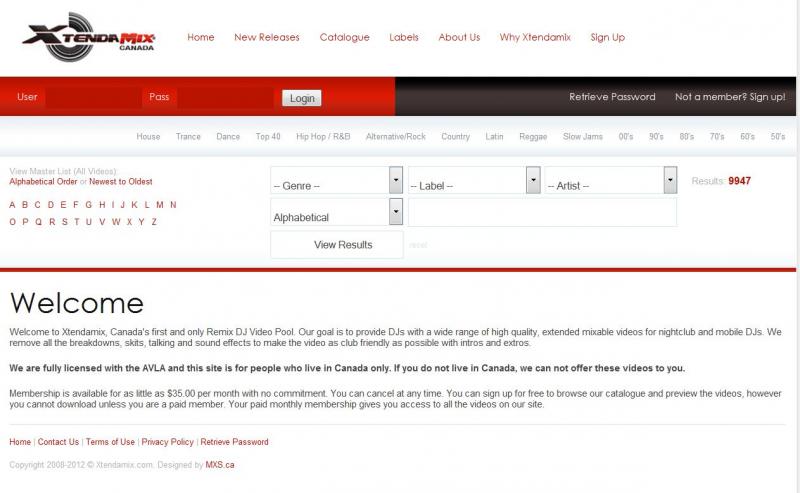The height and width of the screenshot is (493, 800).
Task: Browse the Latin genre
Action: pos(494,136)
